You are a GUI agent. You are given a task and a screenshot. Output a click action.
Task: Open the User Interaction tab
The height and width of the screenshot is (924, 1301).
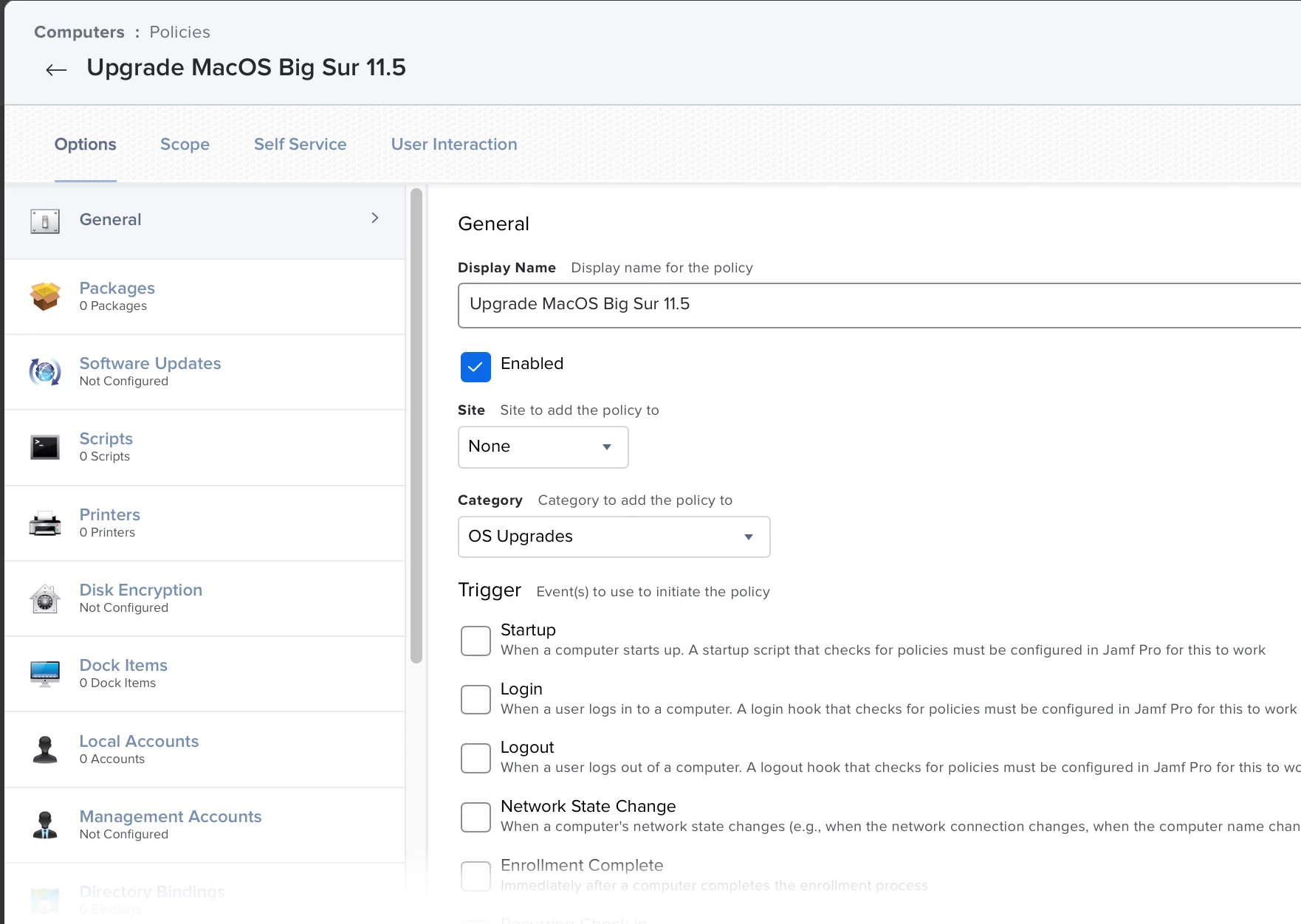(454, 145)
